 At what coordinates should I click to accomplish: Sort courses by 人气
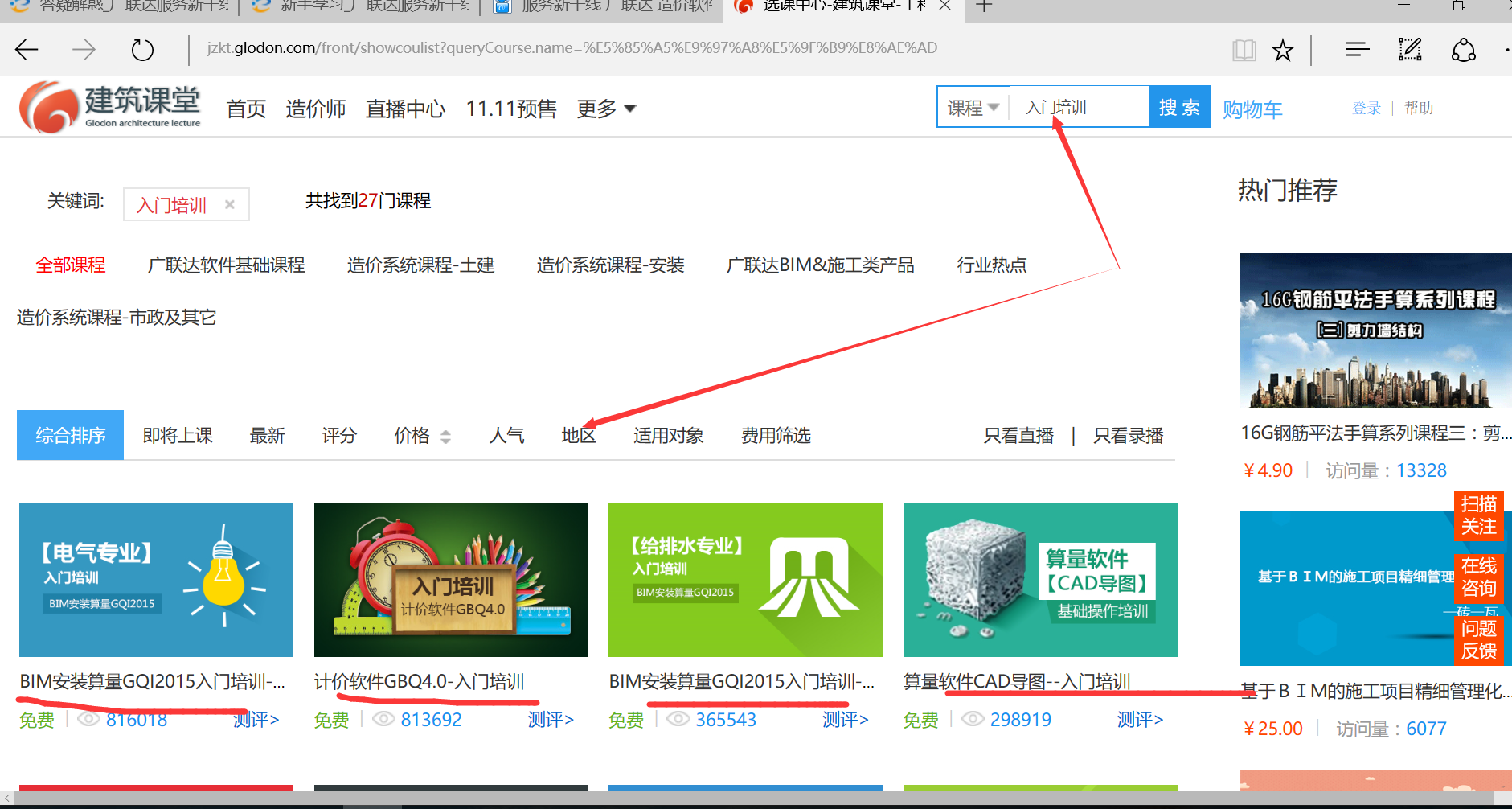coord(506,436)
